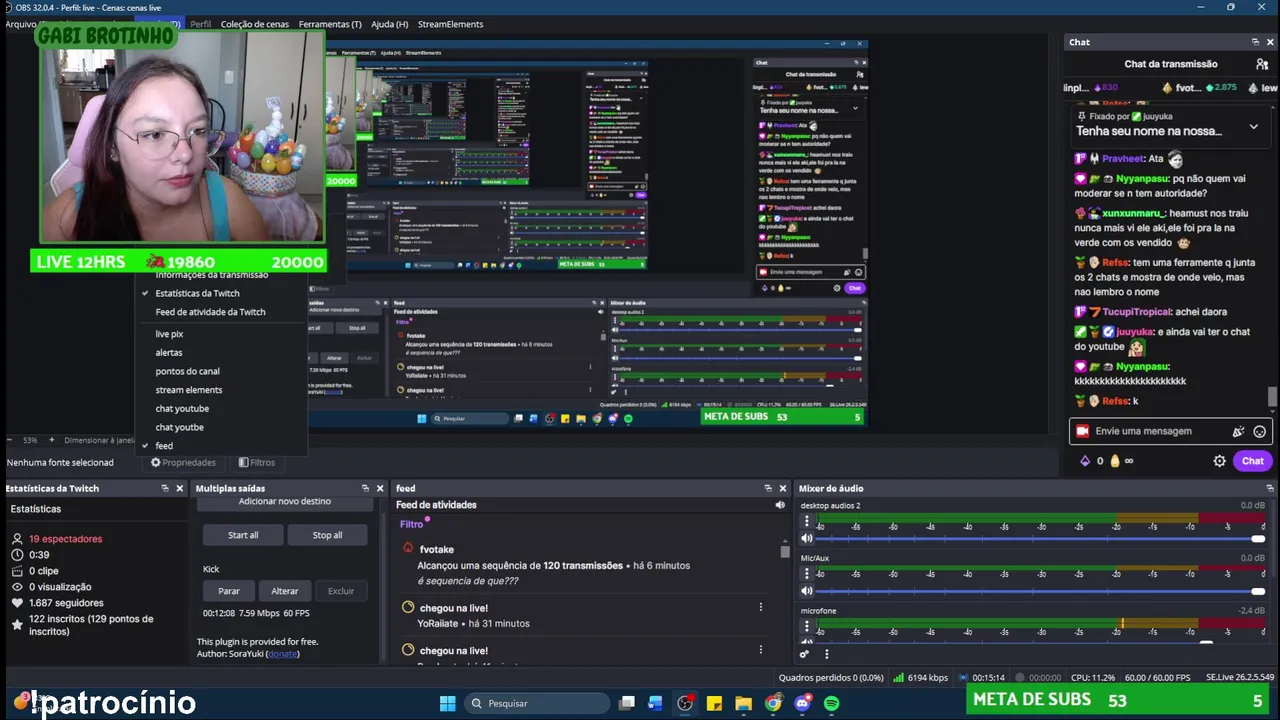Screen dimensions: 1280x720
Task: Toggle the activity feed sound speaker icon
Action: pos(780,505)
